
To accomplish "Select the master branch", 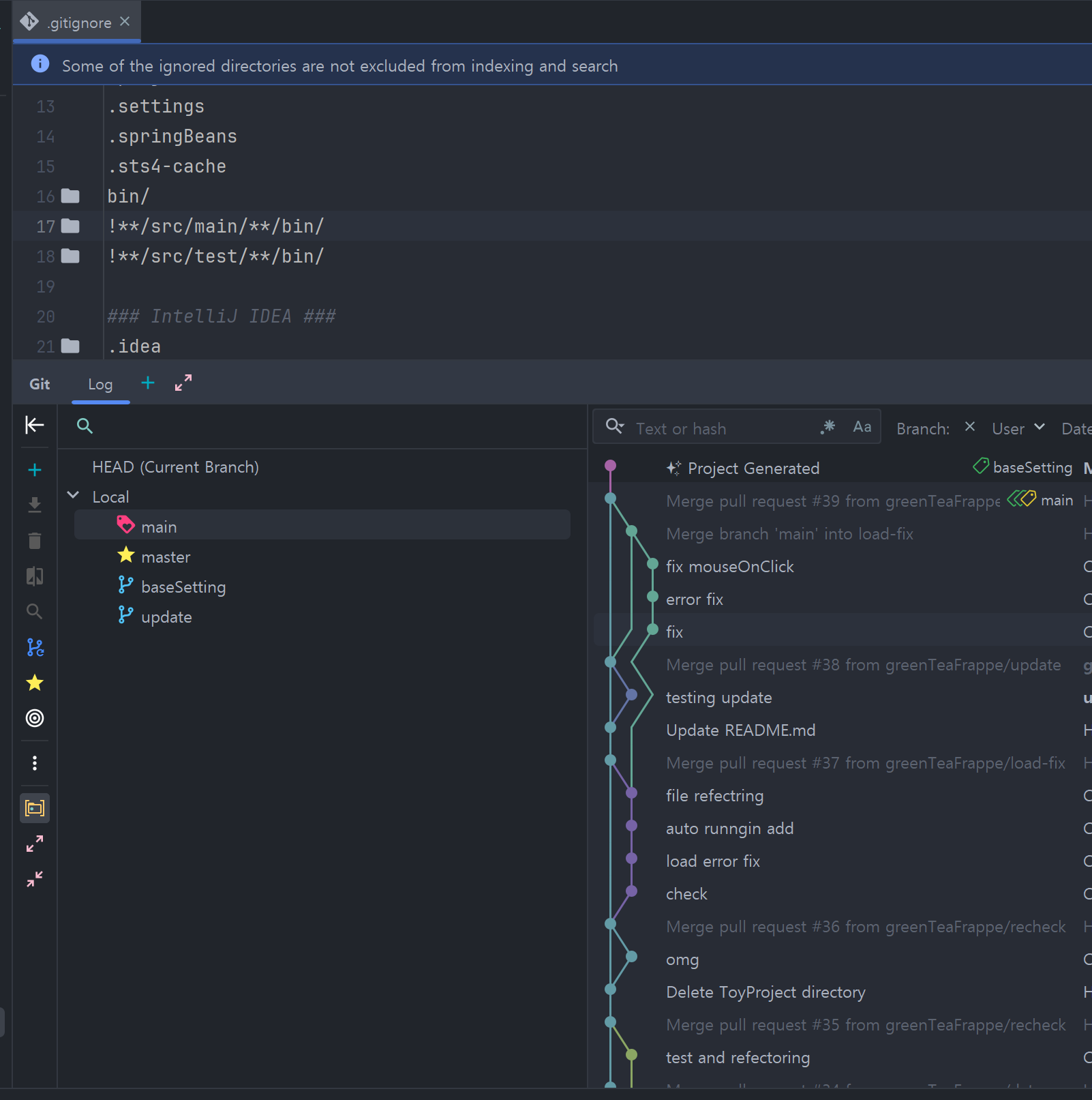I will tap(166, 557).
